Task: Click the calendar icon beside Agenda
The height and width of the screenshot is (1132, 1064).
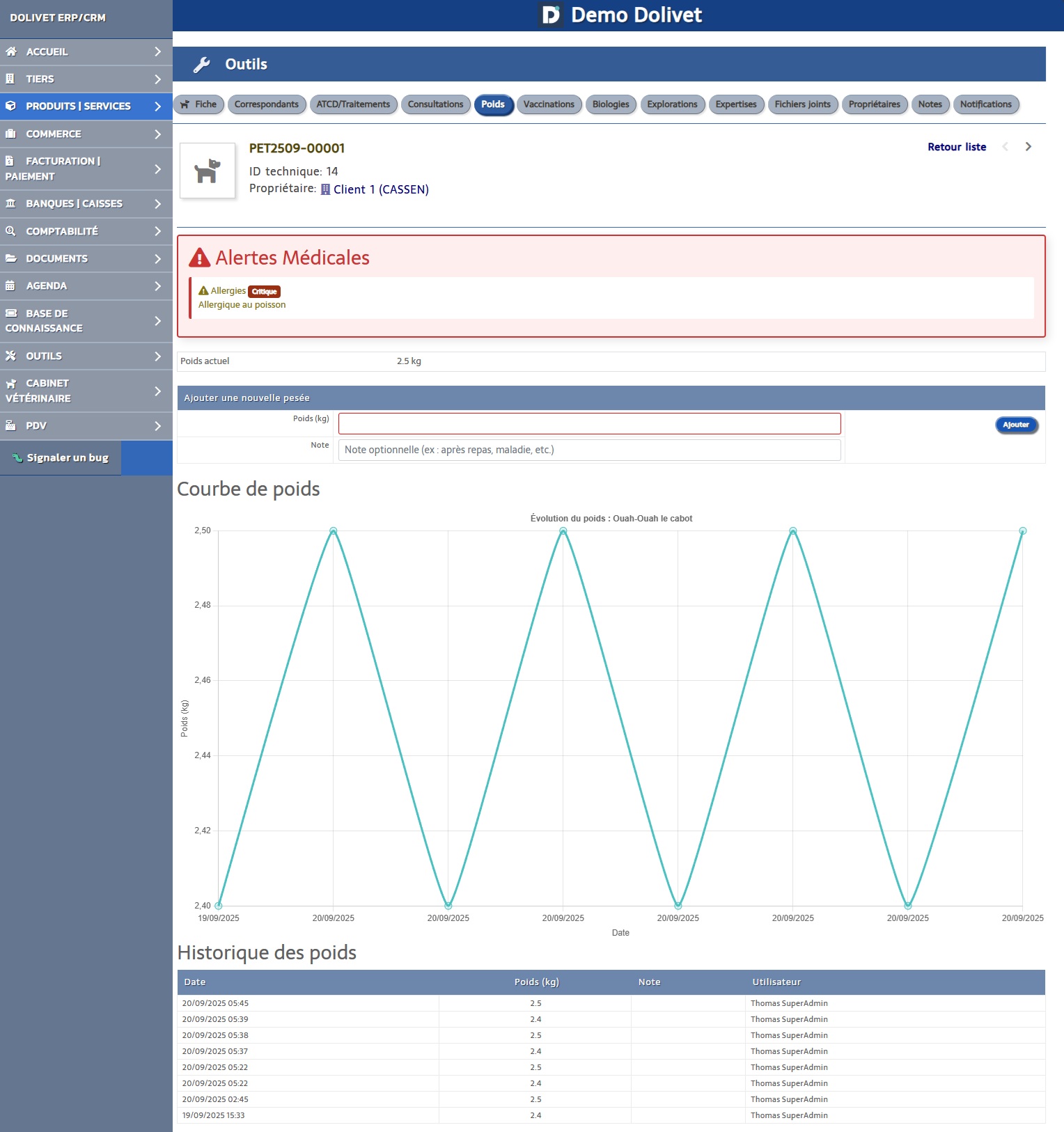Action: pos(10,285)
